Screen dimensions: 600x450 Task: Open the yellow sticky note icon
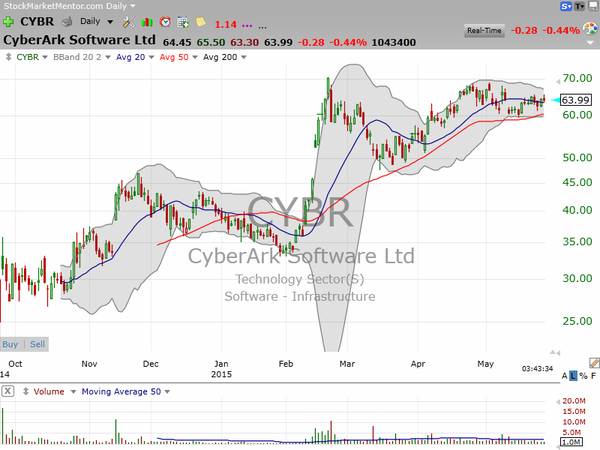click(x=201, y=22)
